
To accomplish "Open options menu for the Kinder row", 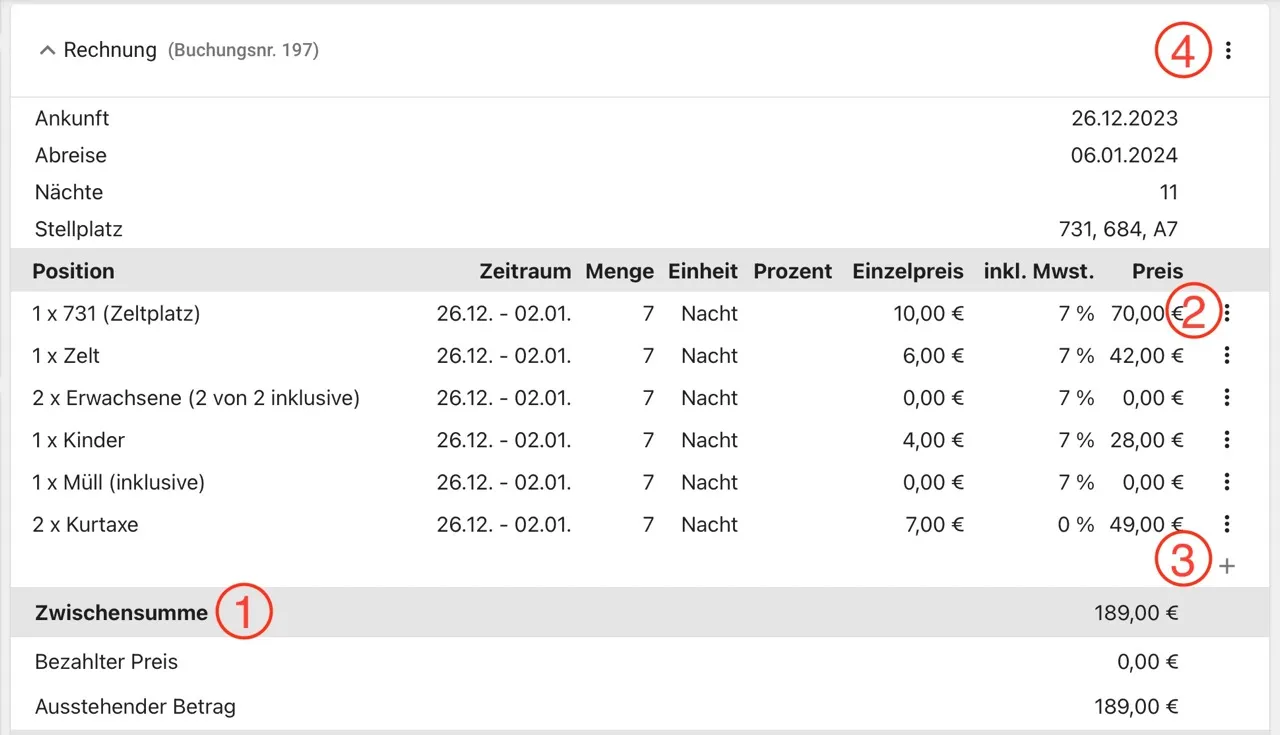I will (1227, 440).
